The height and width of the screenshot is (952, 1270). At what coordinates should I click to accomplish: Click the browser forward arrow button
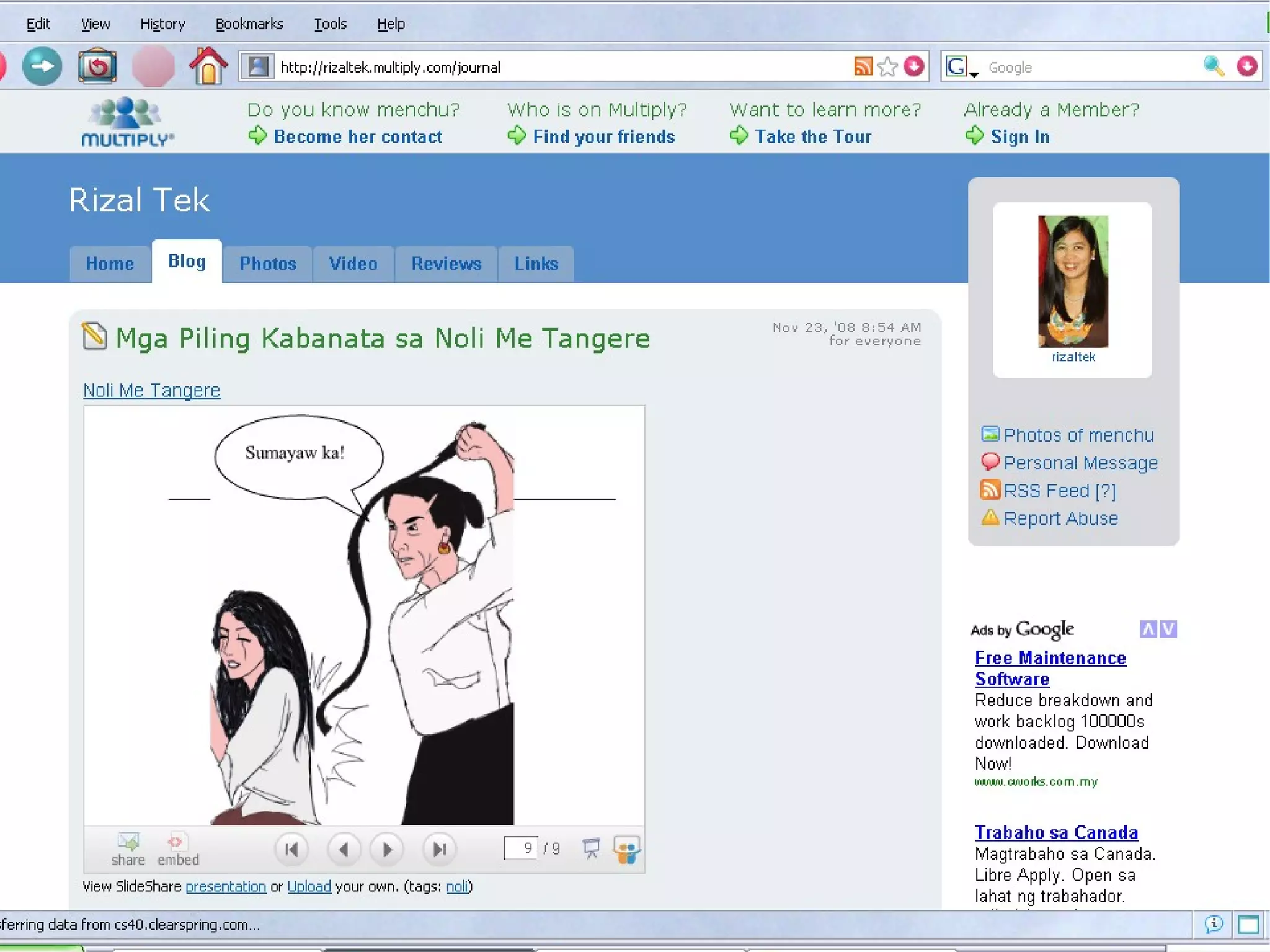coord(42,66)
